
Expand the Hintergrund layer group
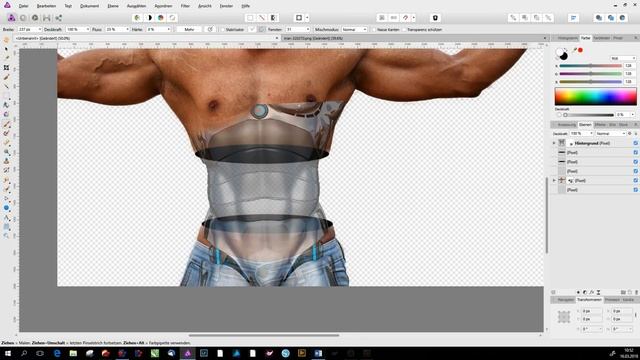pyautogui.click(x=554, y=143)
